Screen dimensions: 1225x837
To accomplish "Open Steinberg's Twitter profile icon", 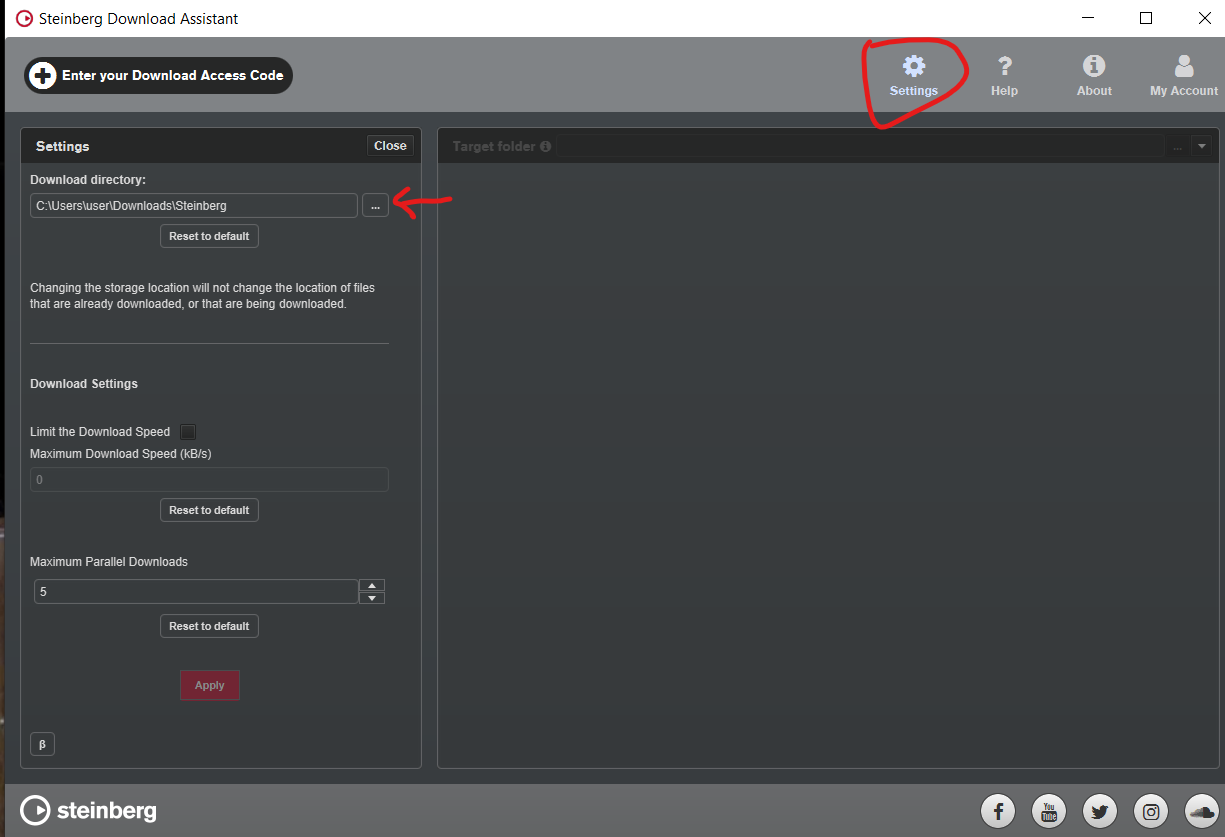I will (1100, 811).
